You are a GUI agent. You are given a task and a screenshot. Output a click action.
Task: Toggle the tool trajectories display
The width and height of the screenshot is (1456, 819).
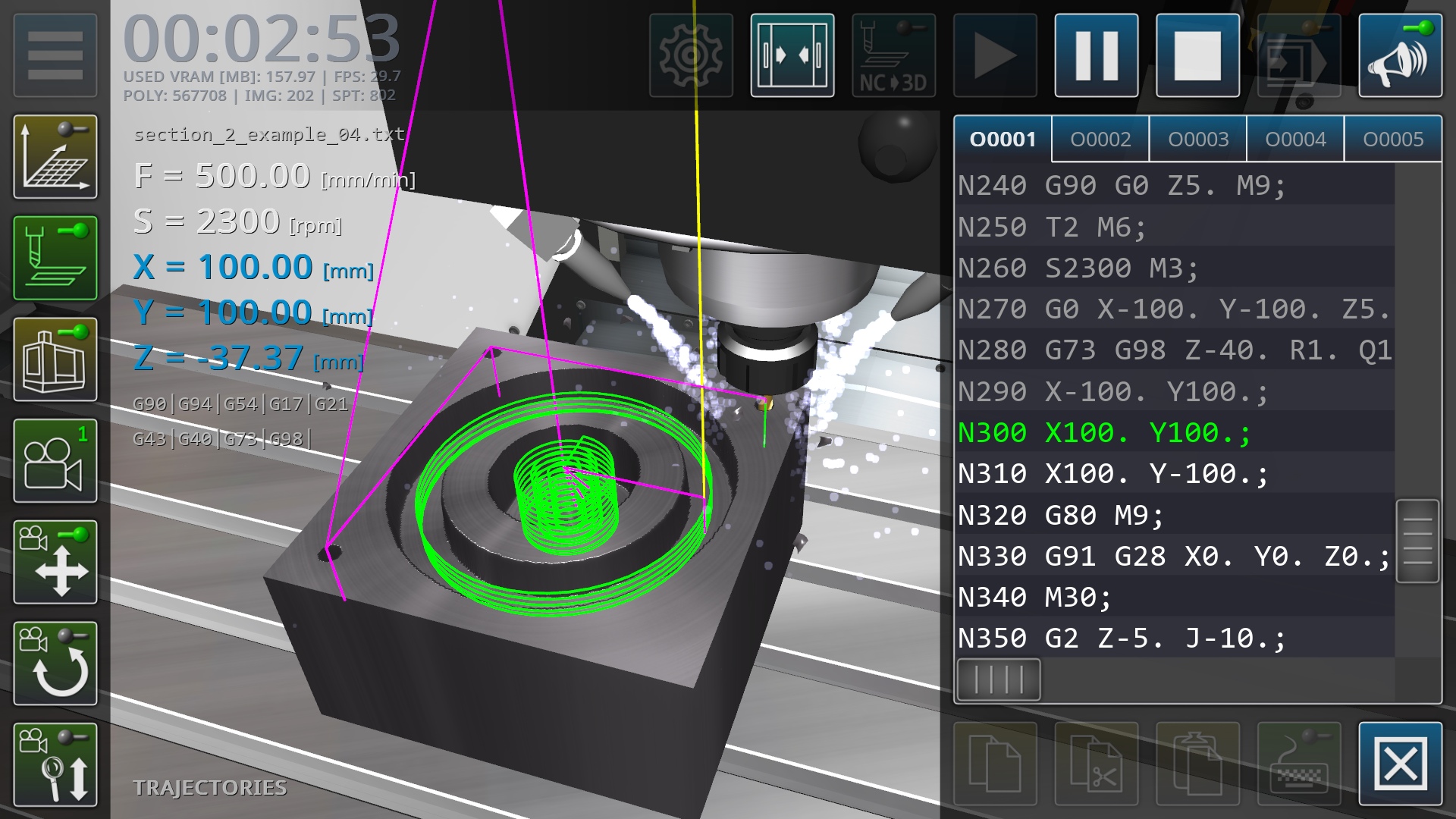tap(55, 258)
